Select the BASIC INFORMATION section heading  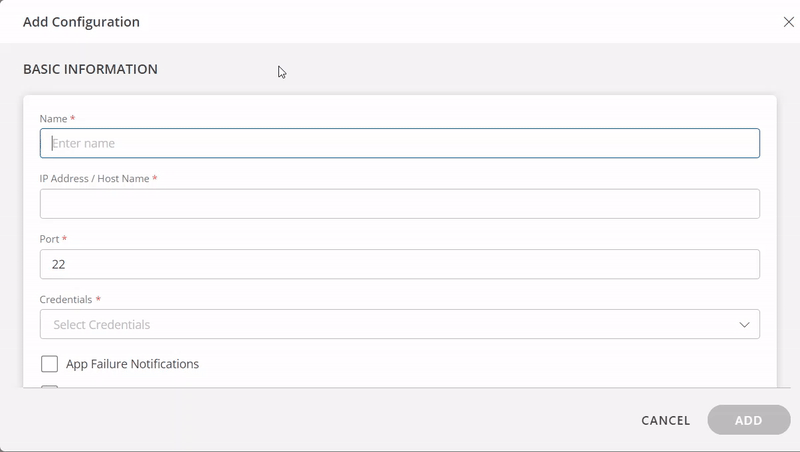point(90,69)
